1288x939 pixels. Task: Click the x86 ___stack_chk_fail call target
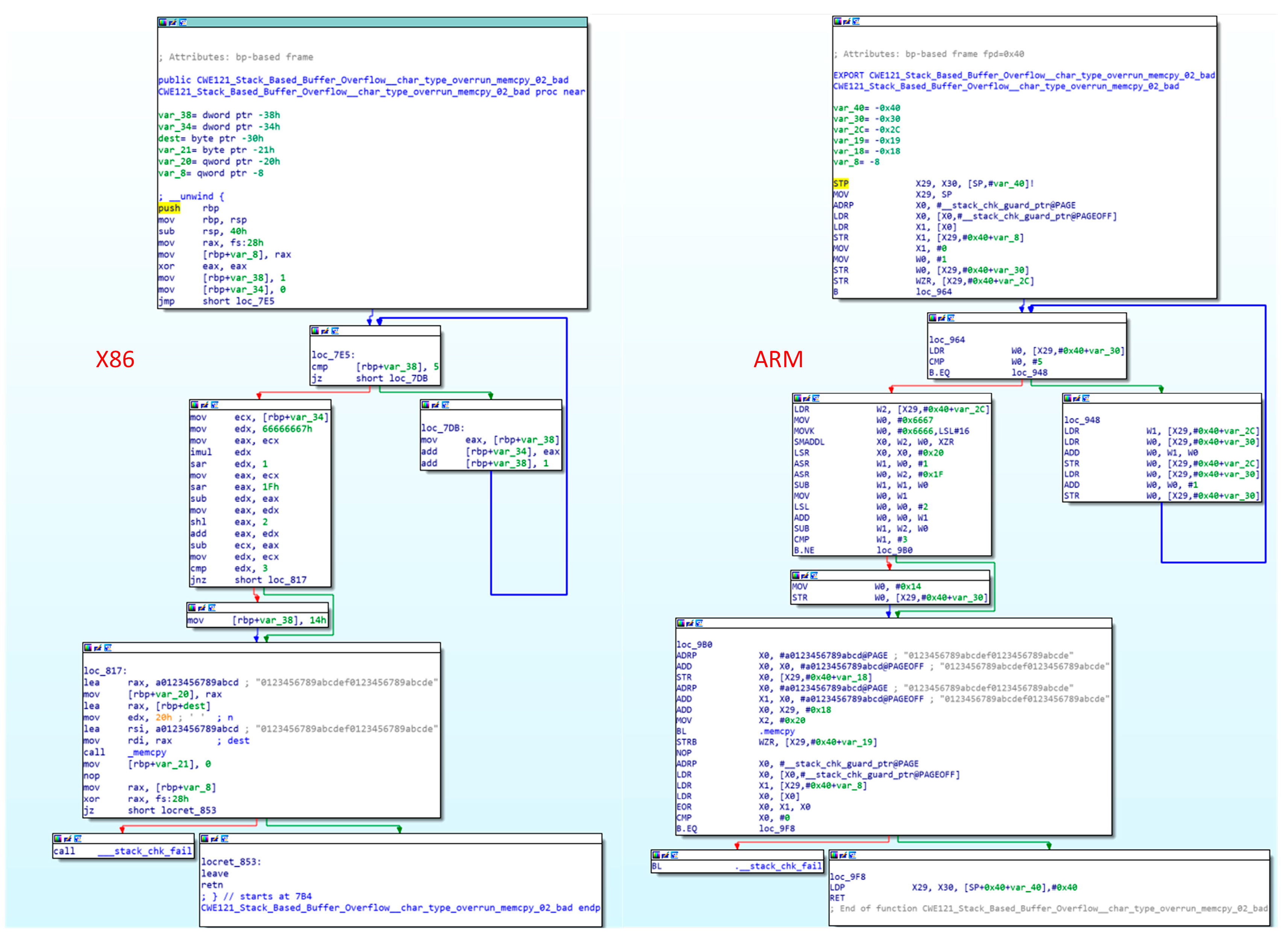point(144,851)
